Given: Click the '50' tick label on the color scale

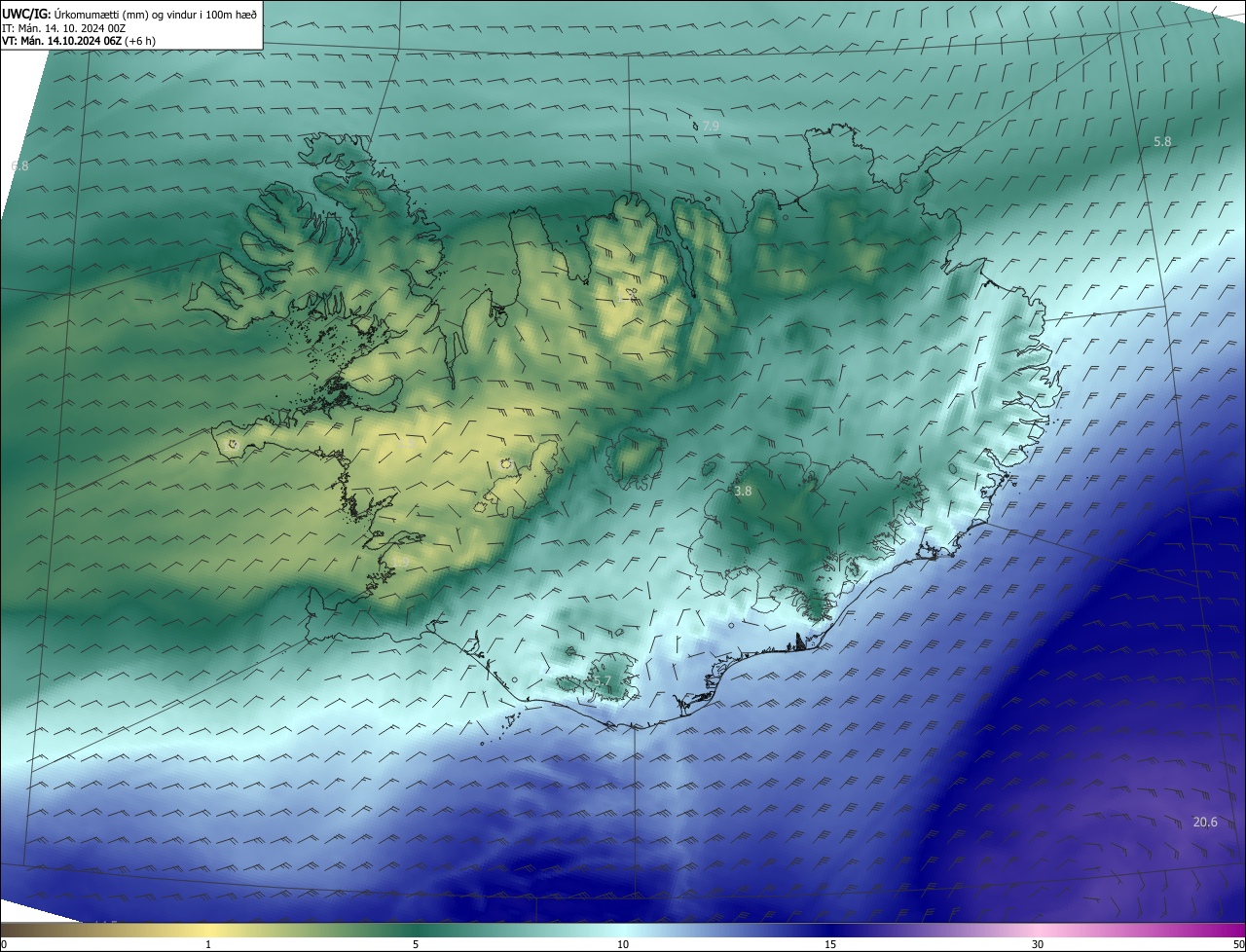Looking at the screenshot, I should point(1238,944).
